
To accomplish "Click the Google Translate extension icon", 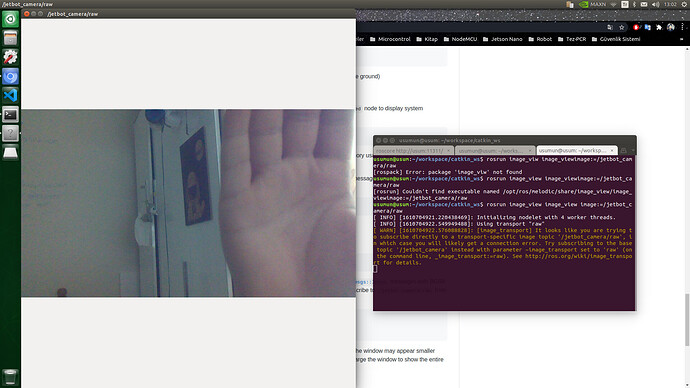I will tap(647, 27).
